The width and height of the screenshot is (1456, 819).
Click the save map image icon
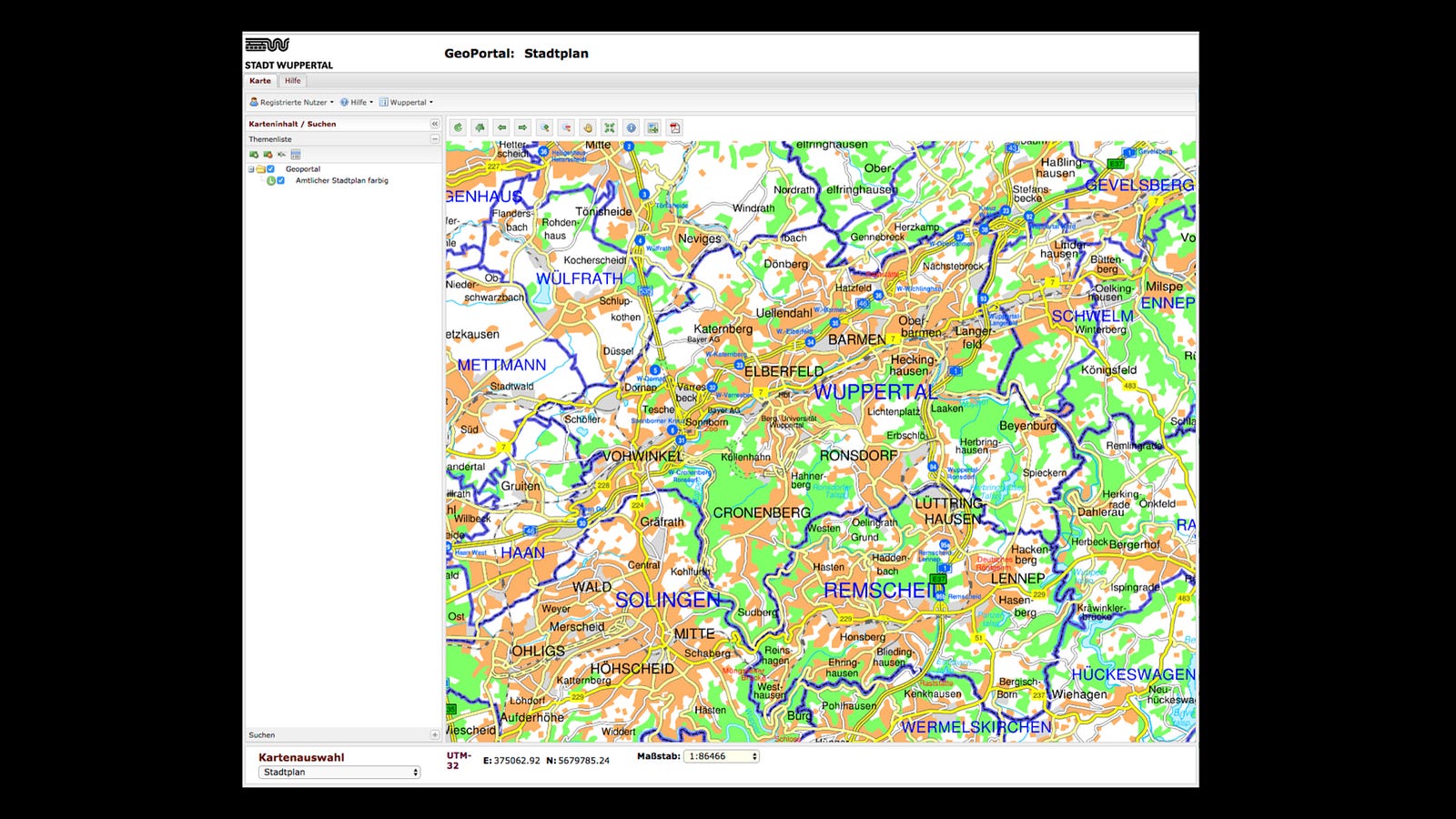click(652, 127)
